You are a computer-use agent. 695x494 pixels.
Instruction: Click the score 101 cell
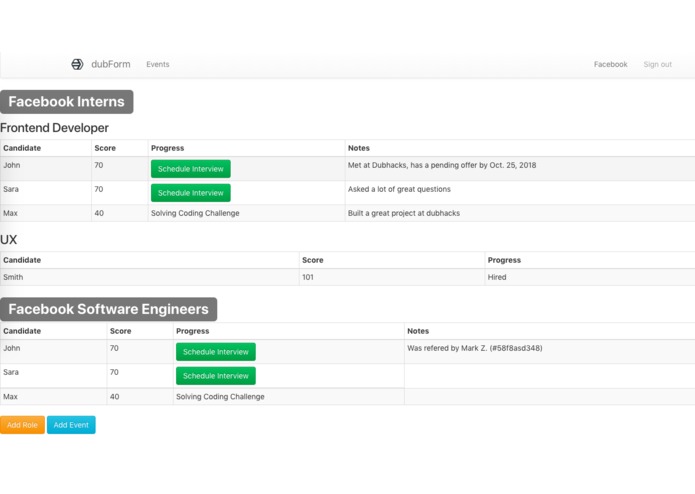392,277
